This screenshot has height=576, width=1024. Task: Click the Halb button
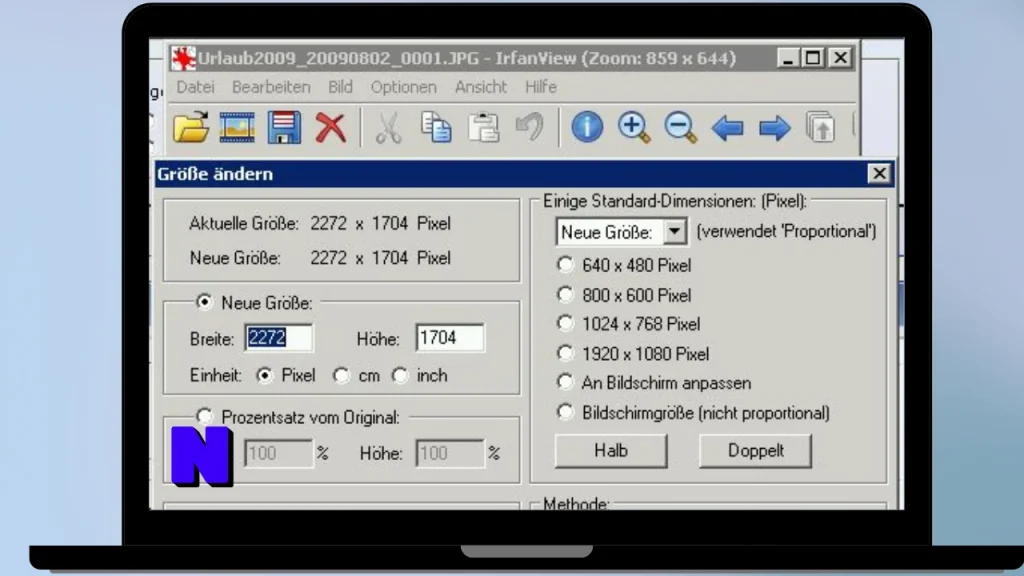(611, 451)
